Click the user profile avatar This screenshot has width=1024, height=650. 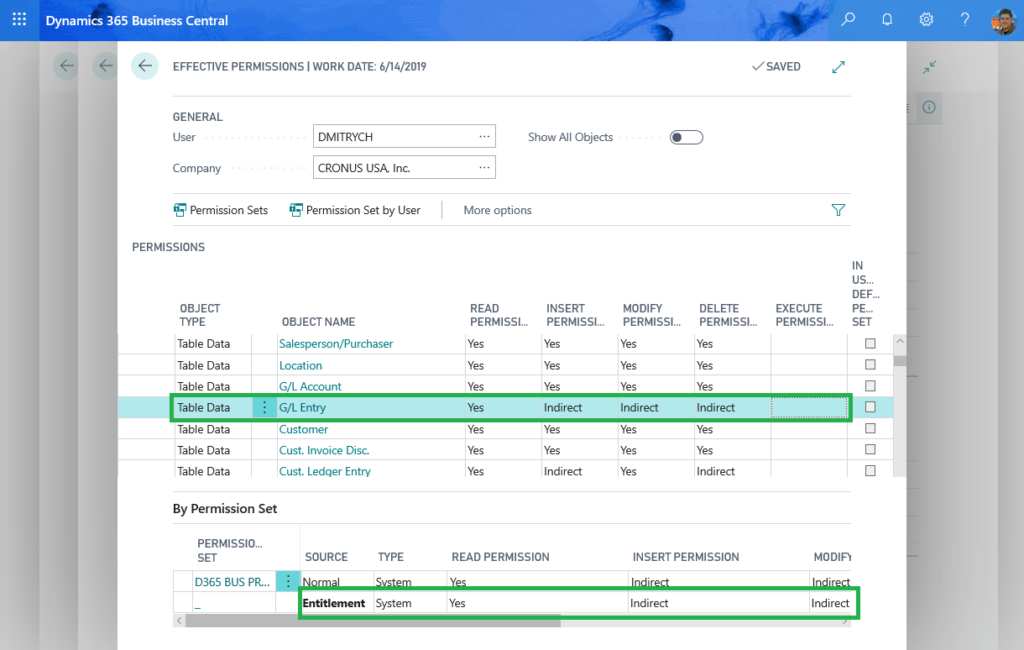[x=1002, y=20]
